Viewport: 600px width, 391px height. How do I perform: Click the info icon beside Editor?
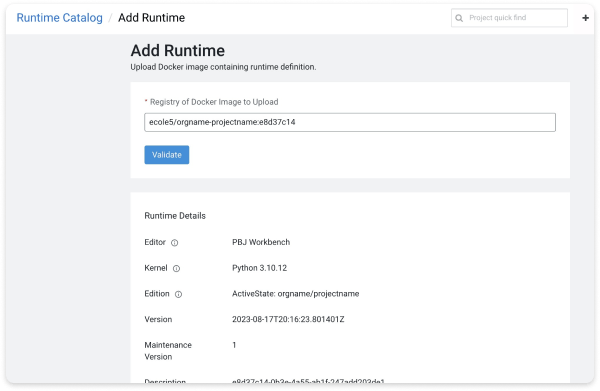point(174,243)
